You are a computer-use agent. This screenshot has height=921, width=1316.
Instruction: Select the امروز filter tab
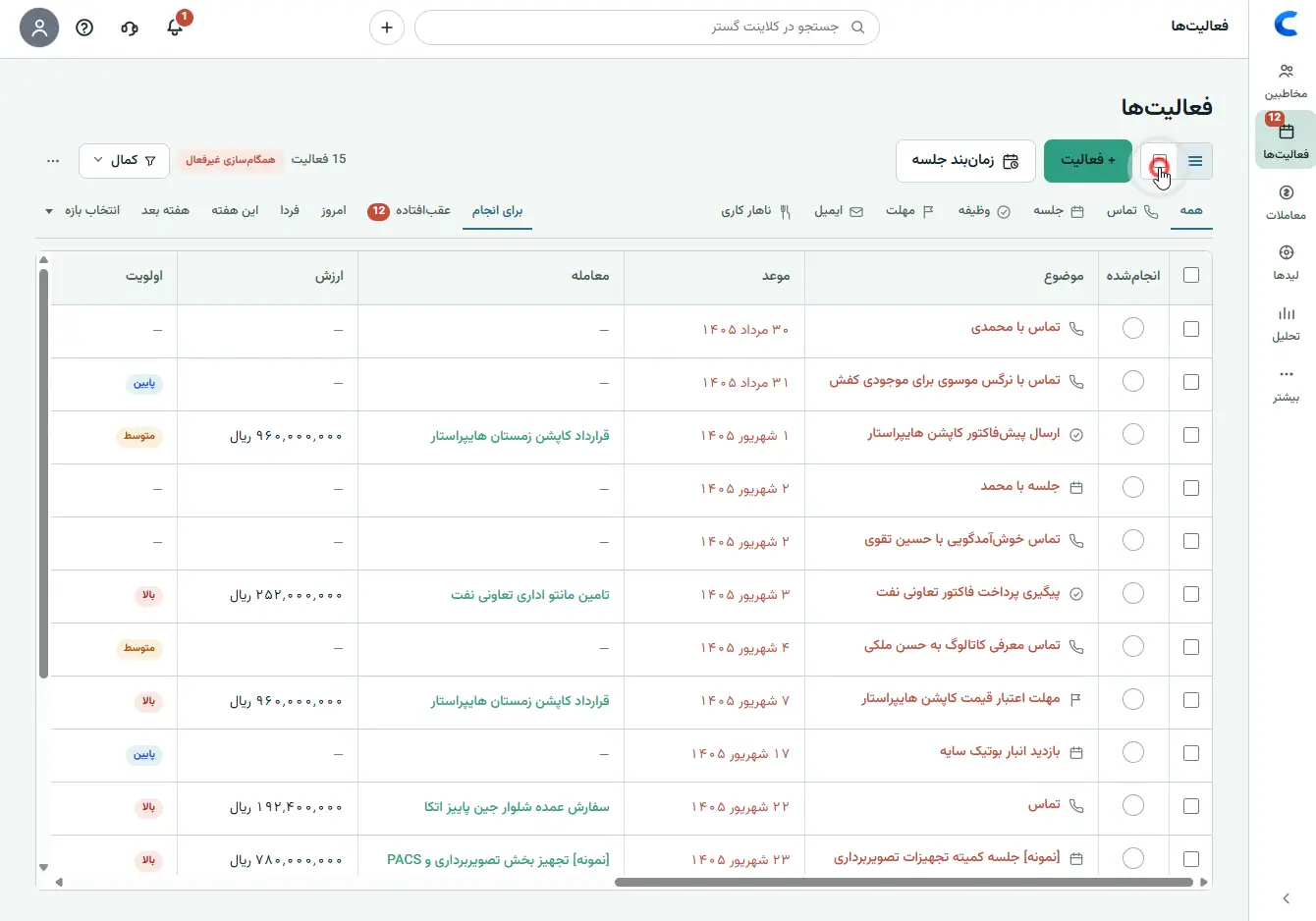tap(334, 211)
